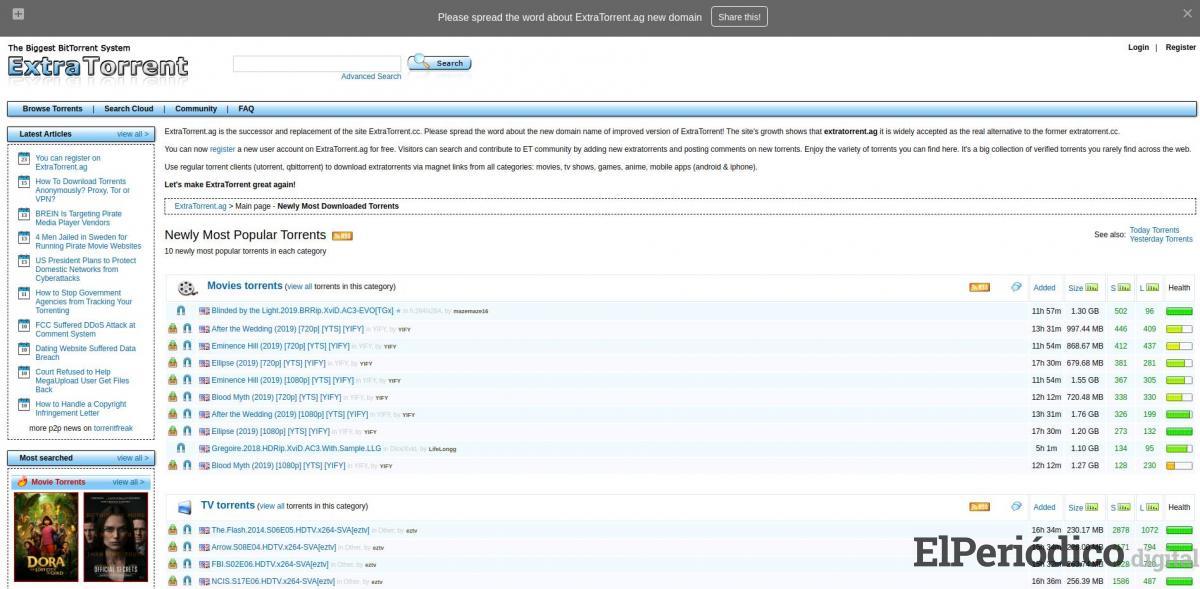Open the Register link in the header
Image resolution: width=1200 pixels, height=589 pixels.
coord(1180,47)
